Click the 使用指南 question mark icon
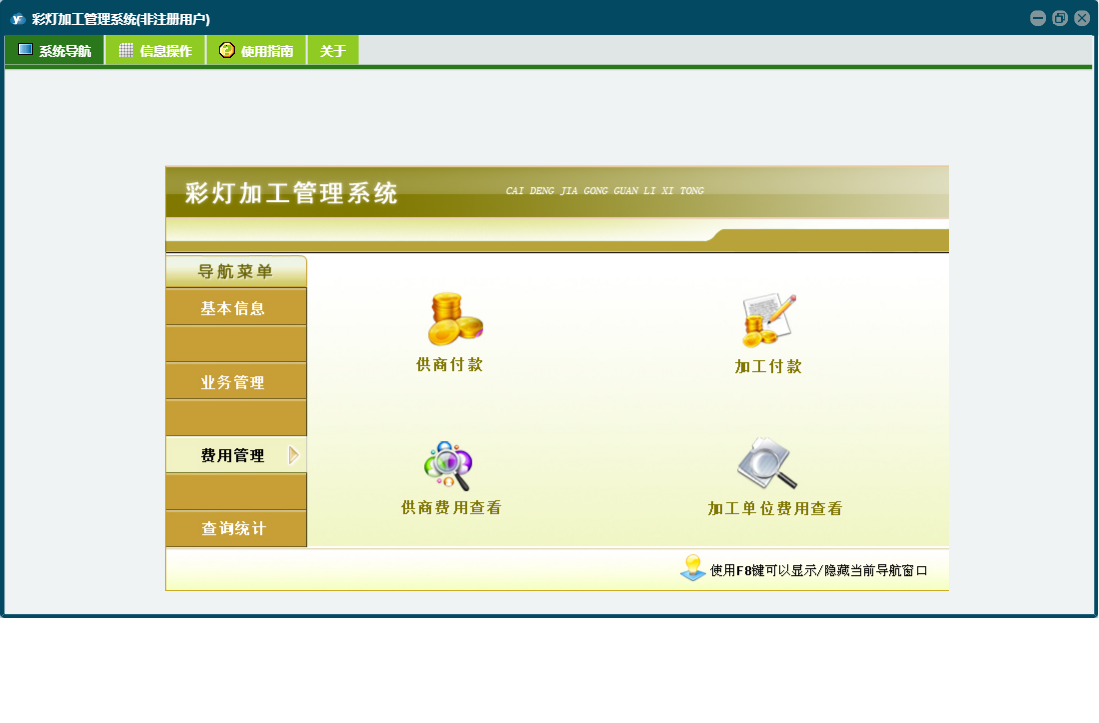The width and height of the screenshot is (1099, 723). 226,50
